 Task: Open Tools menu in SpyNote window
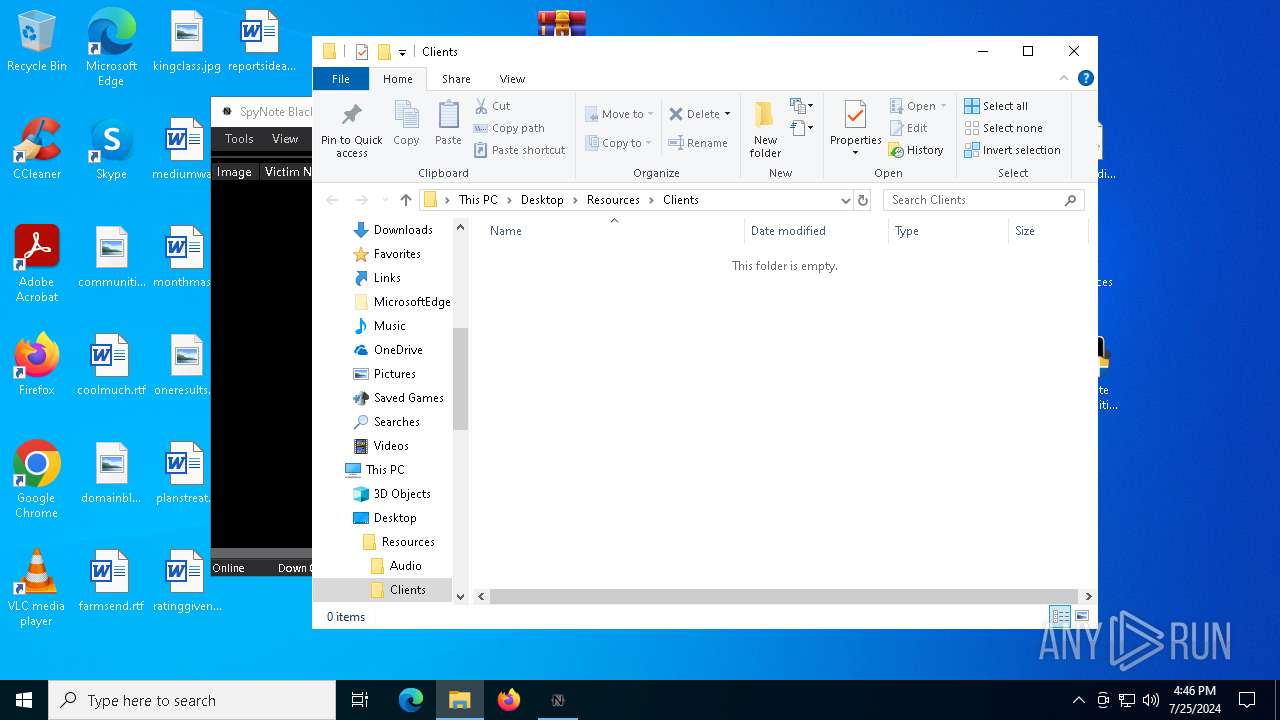point(239,139)
